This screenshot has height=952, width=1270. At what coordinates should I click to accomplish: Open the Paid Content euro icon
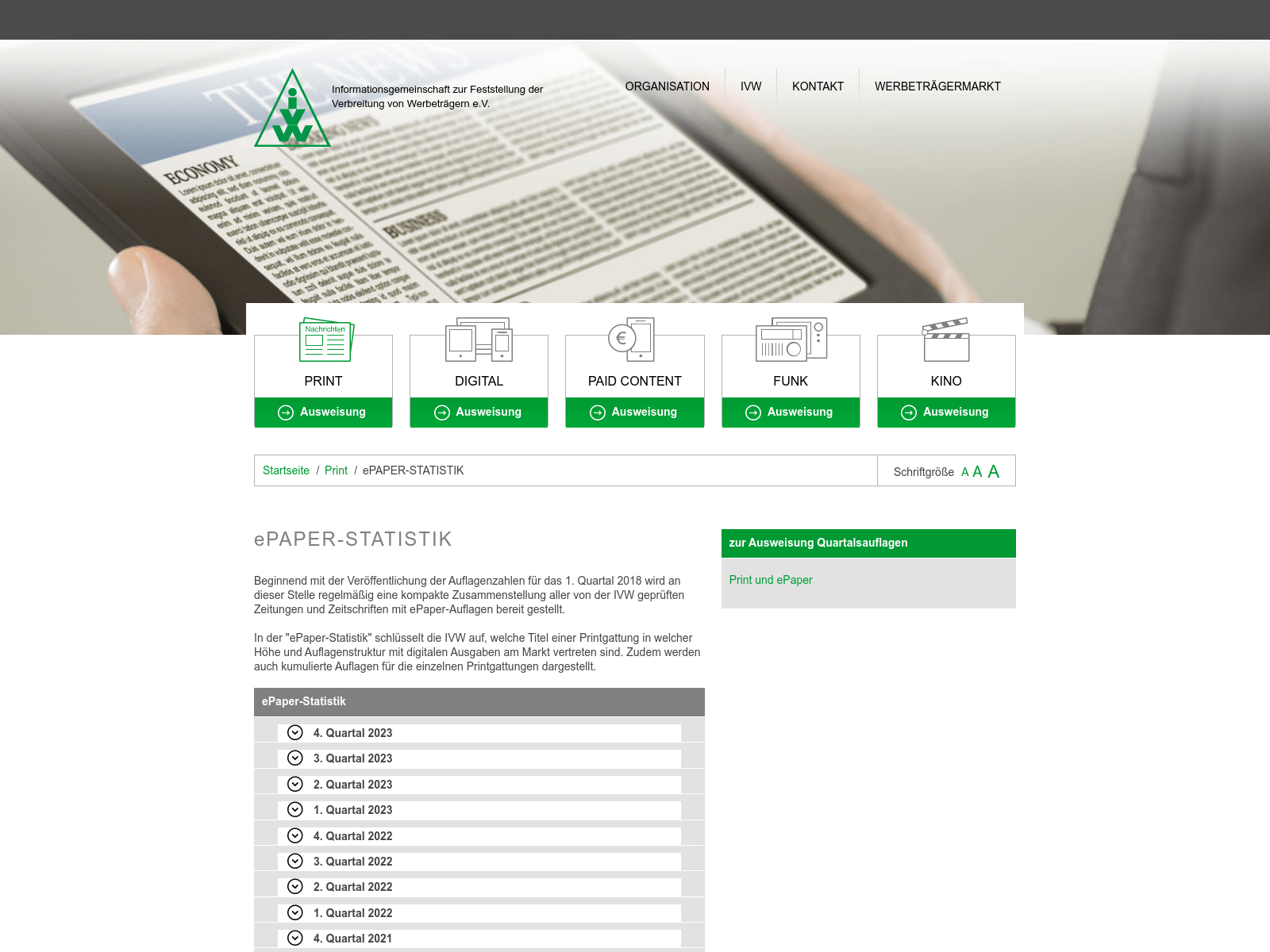point(631,340)
